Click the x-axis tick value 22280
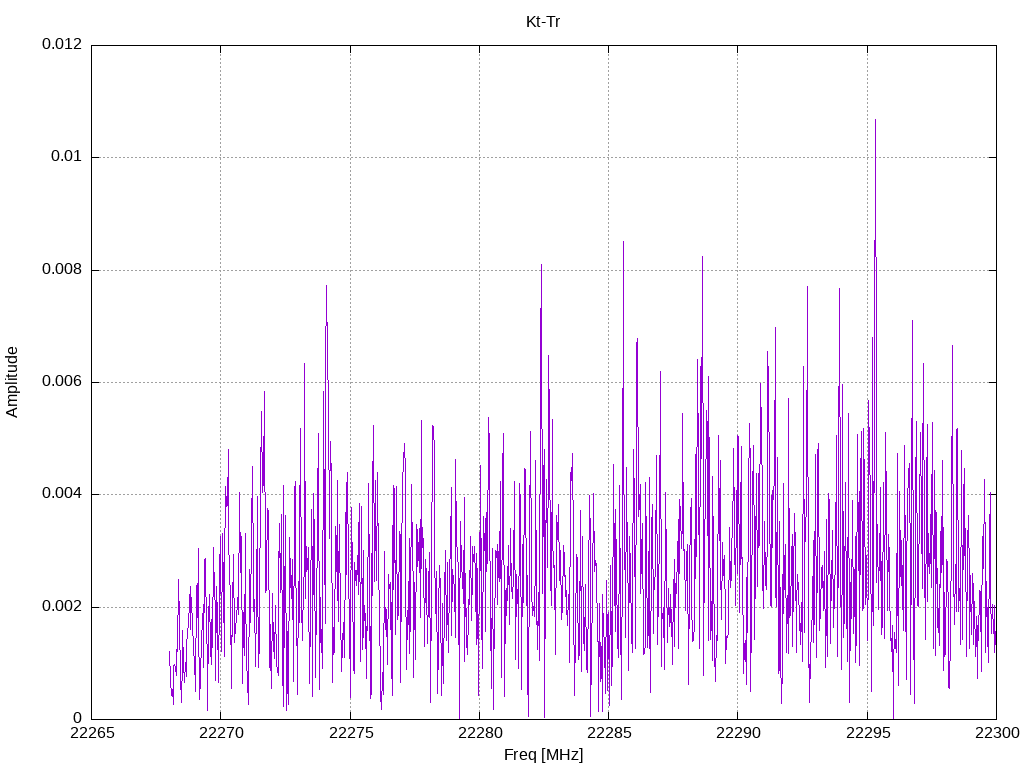 [x=480, y=733]
